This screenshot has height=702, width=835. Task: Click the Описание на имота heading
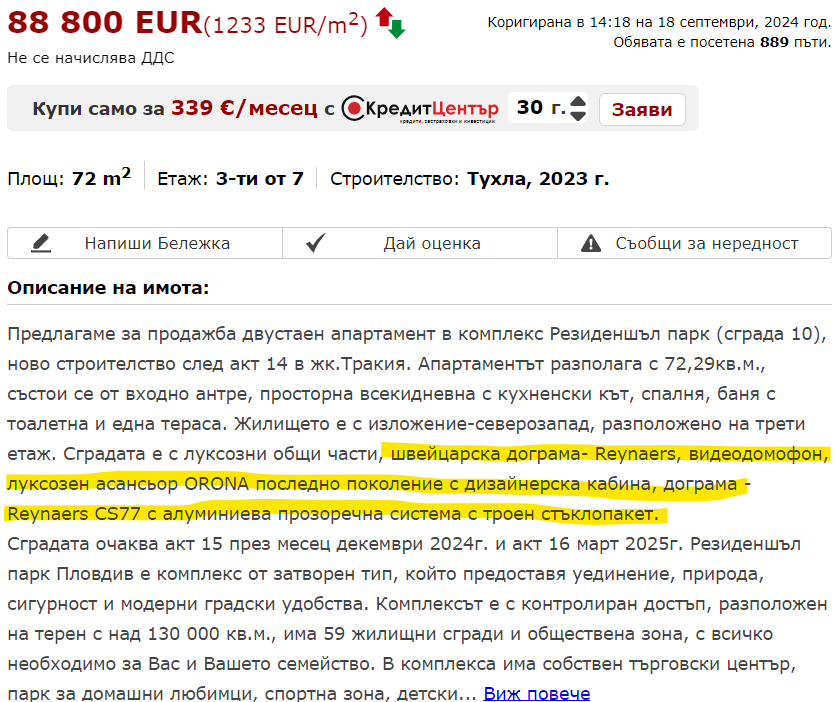(x=108, y=288)
